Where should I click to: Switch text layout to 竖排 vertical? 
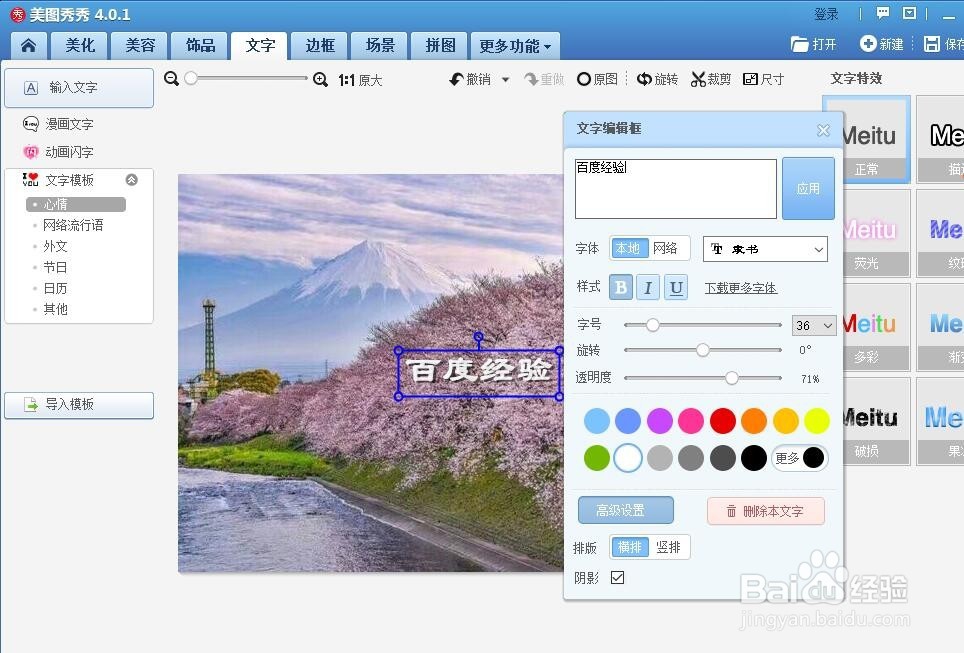tap(668, 547)
